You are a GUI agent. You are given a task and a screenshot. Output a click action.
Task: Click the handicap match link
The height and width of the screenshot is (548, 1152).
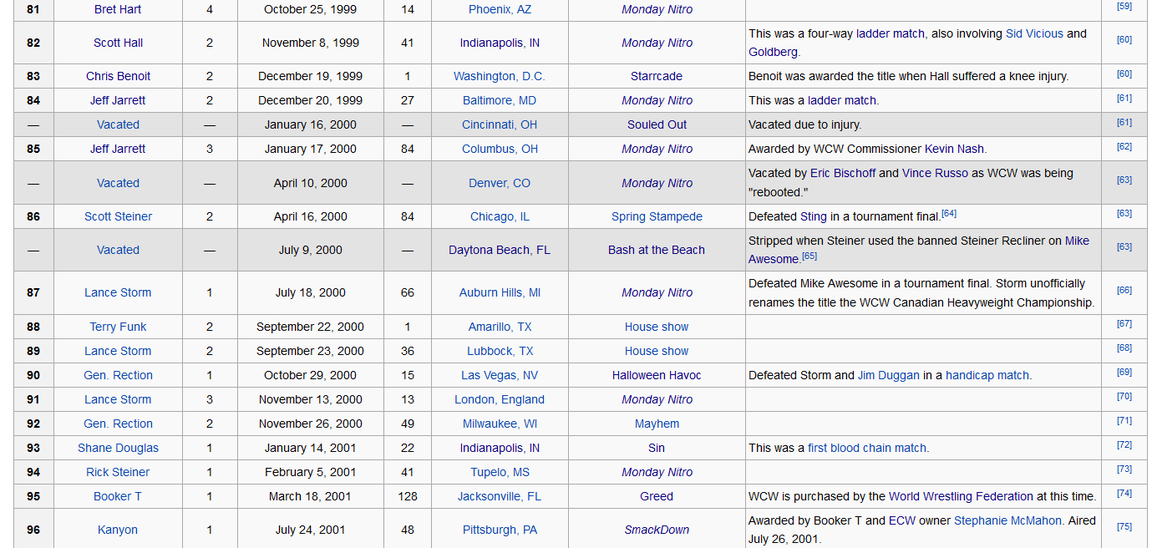point(987,375)
